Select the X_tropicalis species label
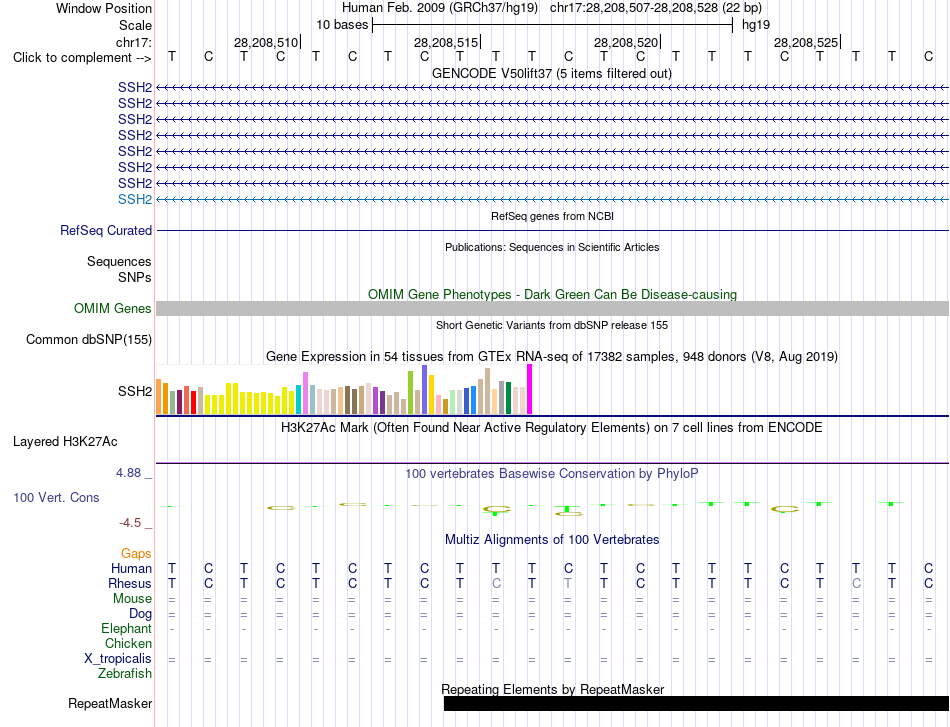 pos(118,659)
